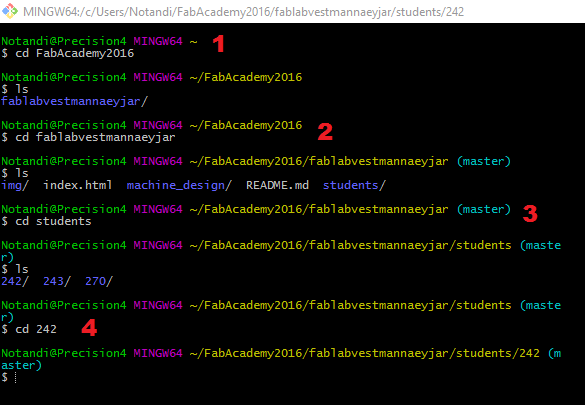
Task: Click the 'cd students' command text
Action: pos(53,221)
